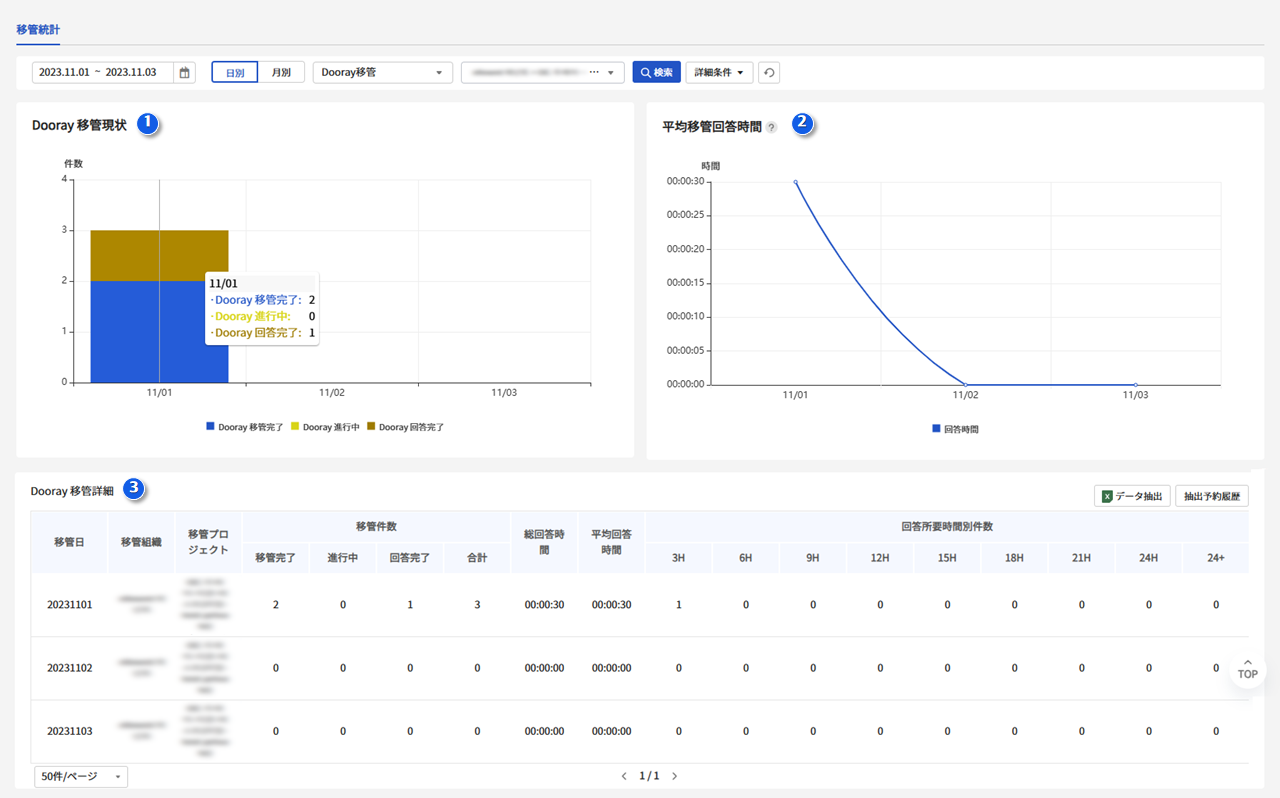Toggle the Dooray 進行中 legend series

point(325,427)
